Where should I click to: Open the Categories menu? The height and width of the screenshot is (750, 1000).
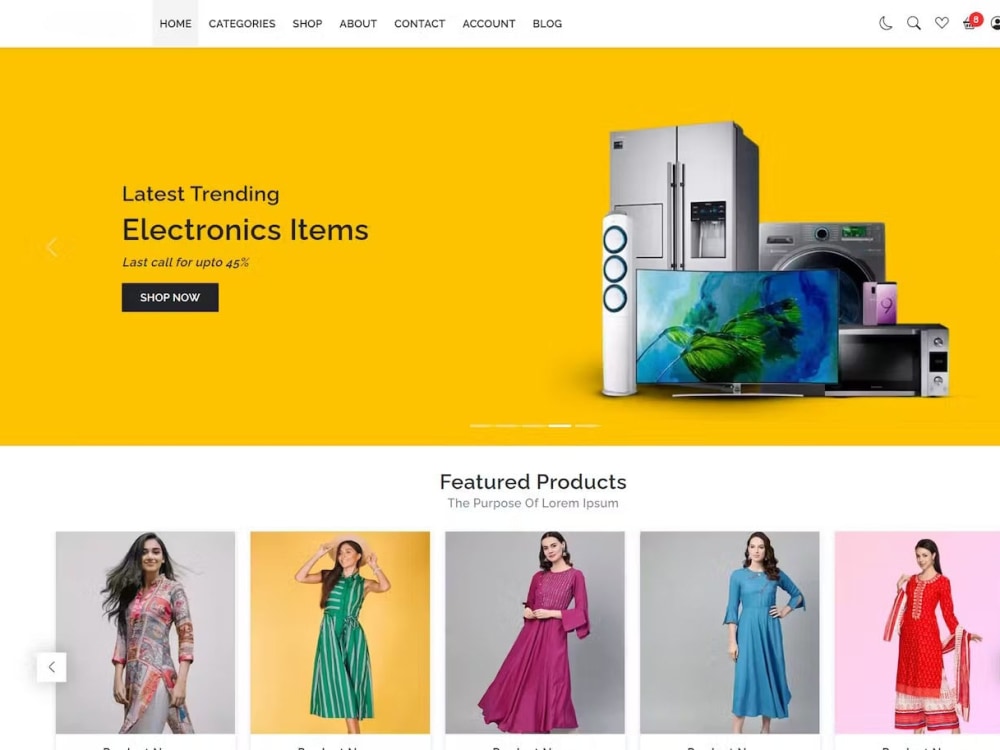coord(242,24)
